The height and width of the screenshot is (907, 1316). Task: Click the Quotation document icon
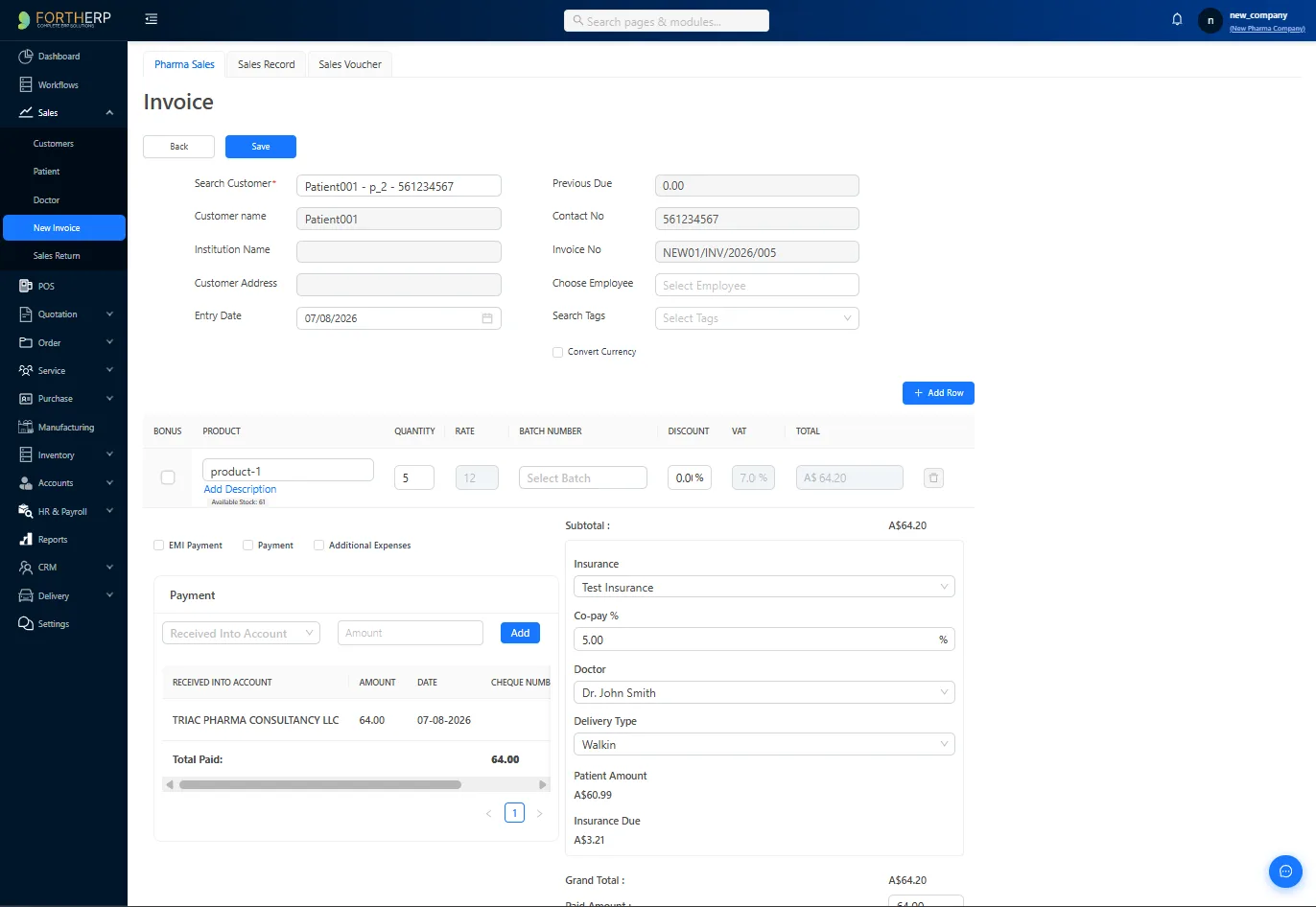[26, 314]
